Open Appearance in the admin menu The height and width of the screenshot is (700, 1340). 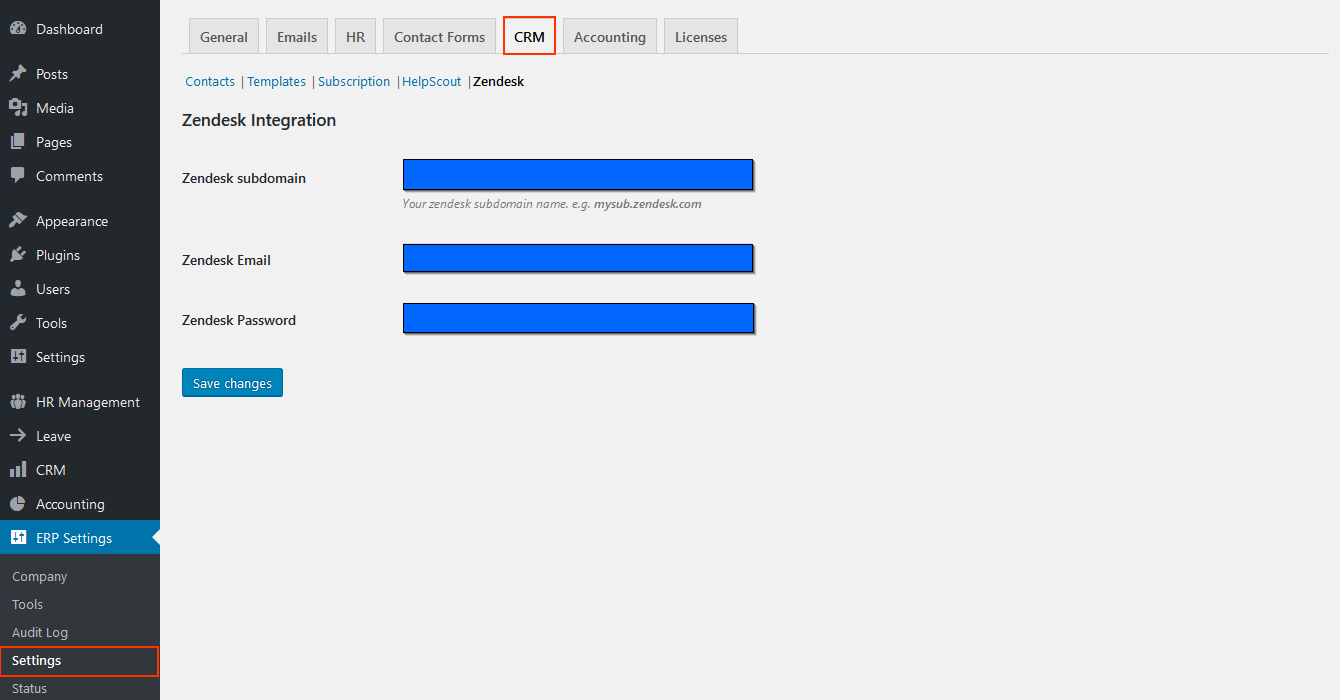coord(80,221)
